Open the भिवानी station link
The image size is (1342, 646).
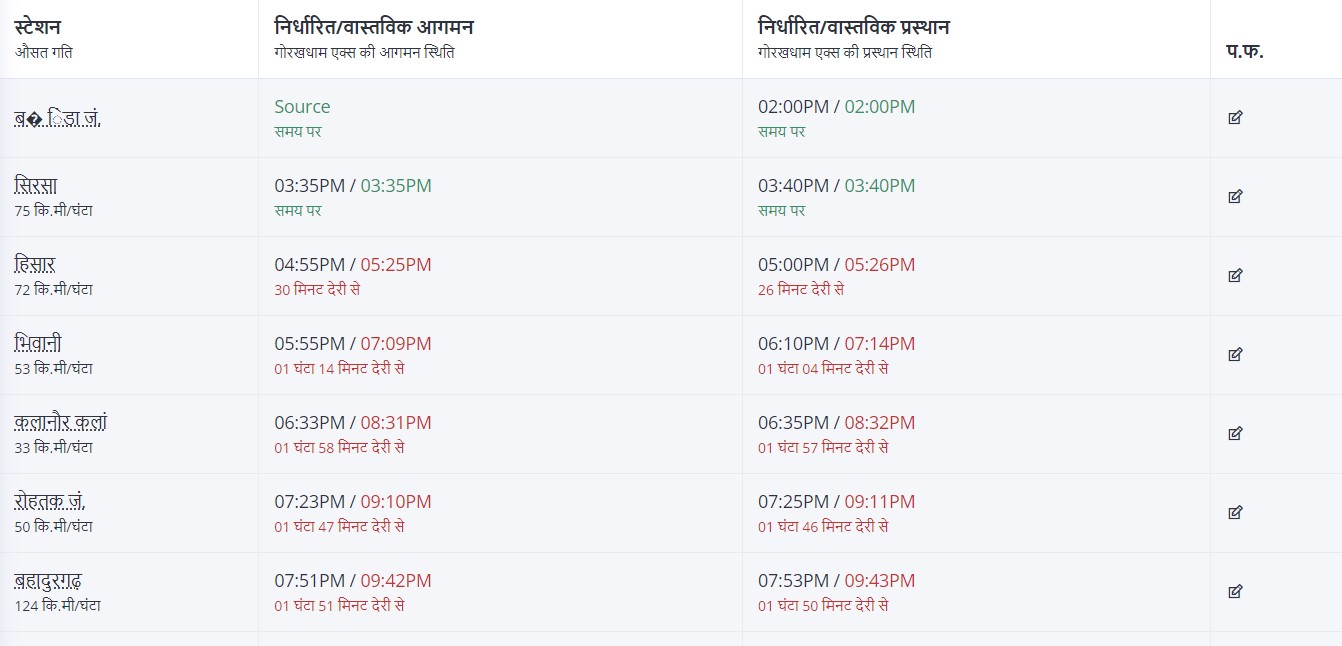[x=39, y=344]
